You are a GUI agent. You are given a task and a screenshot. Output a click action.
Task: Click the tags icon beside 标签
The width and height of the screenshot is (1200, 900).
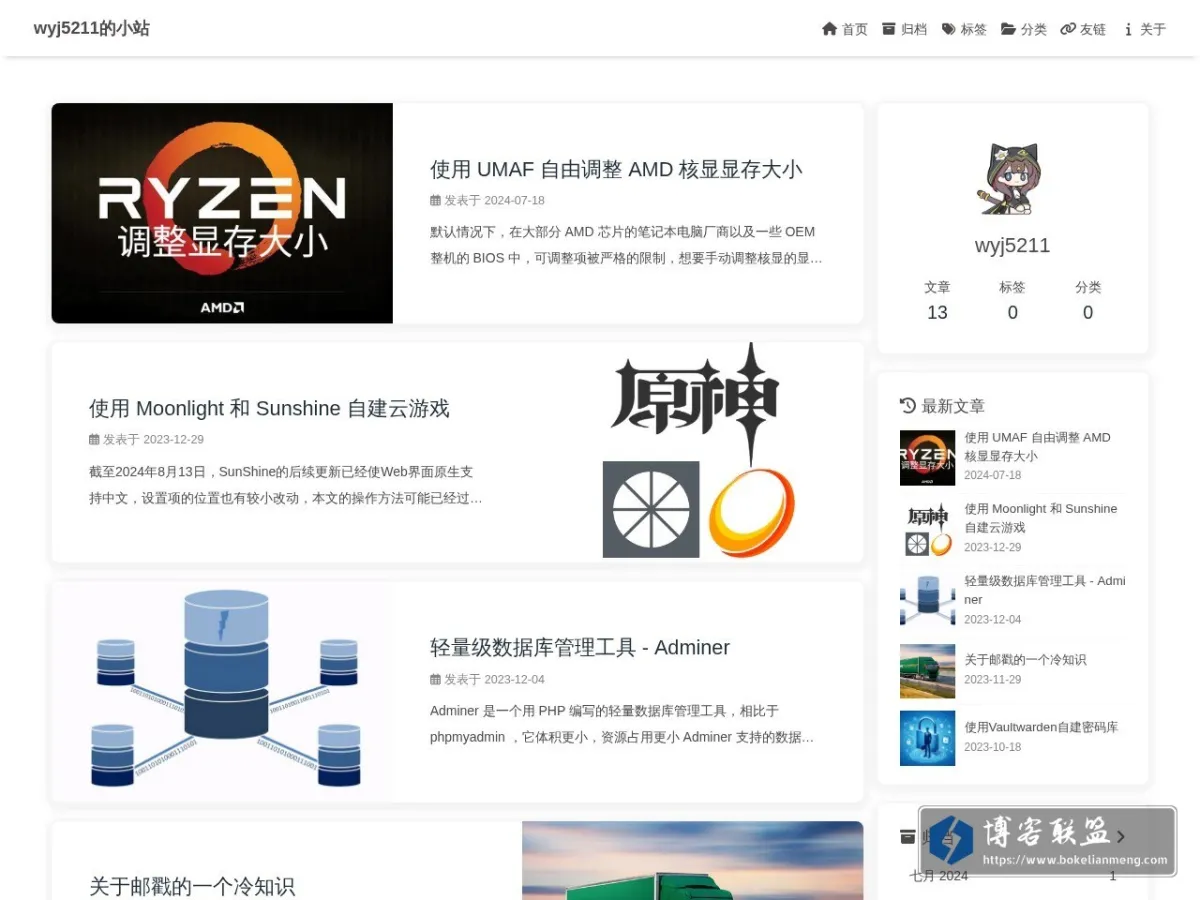949,29
